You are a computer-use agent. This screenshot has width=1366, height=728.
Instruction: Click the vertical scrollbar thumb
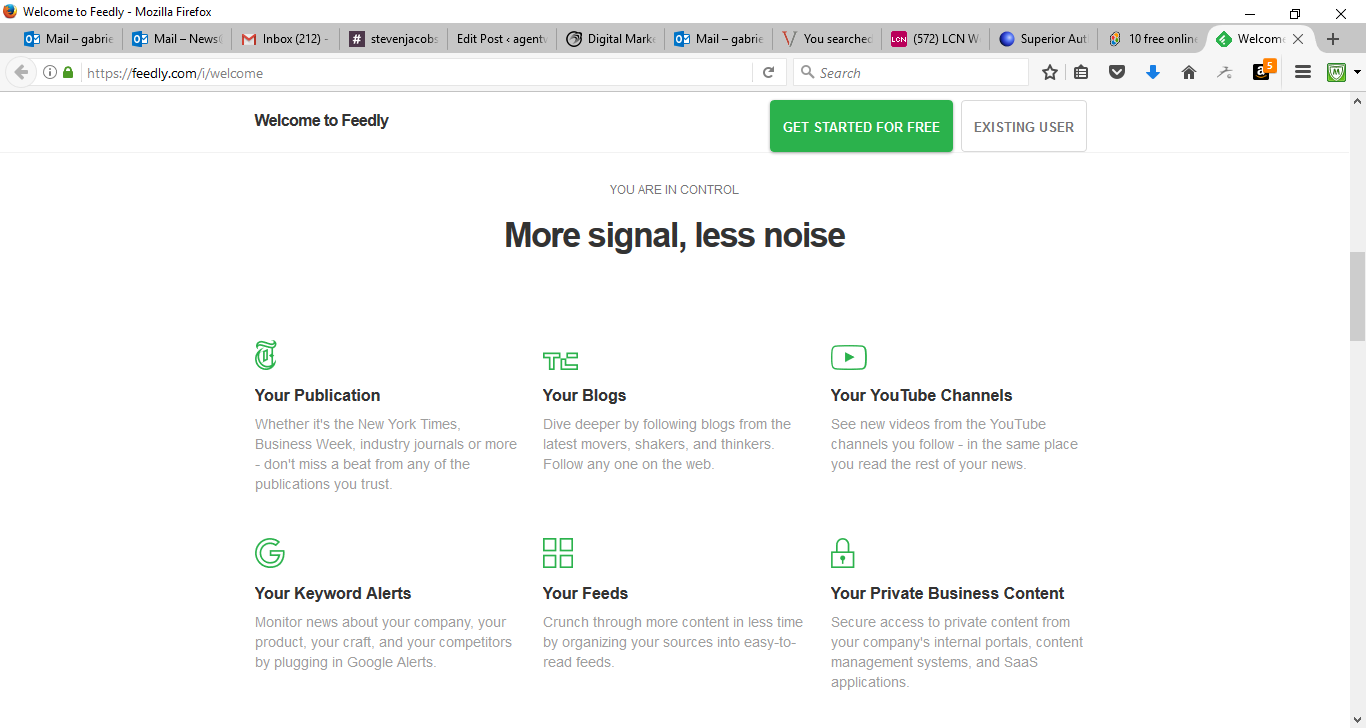coord(1357,296)
